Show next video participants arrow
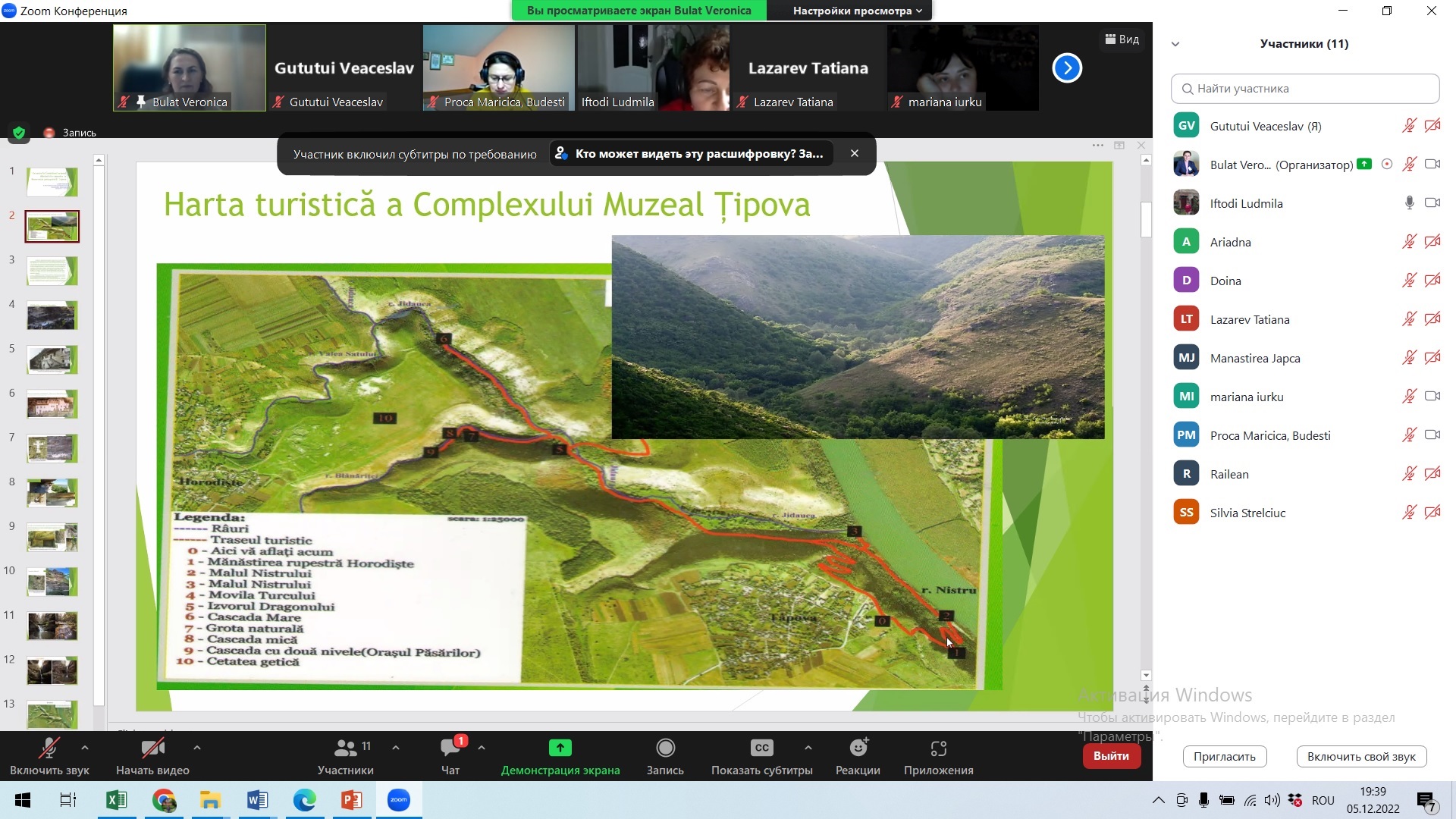This screenshot has width=1456, height=819. pos(1066,68)
